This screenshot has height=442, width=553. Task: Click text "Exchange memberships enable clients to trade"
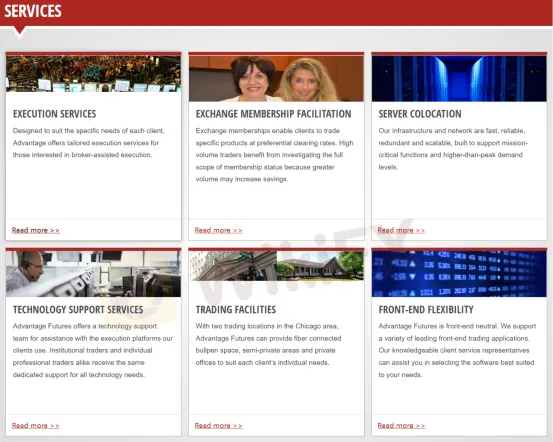268,131
